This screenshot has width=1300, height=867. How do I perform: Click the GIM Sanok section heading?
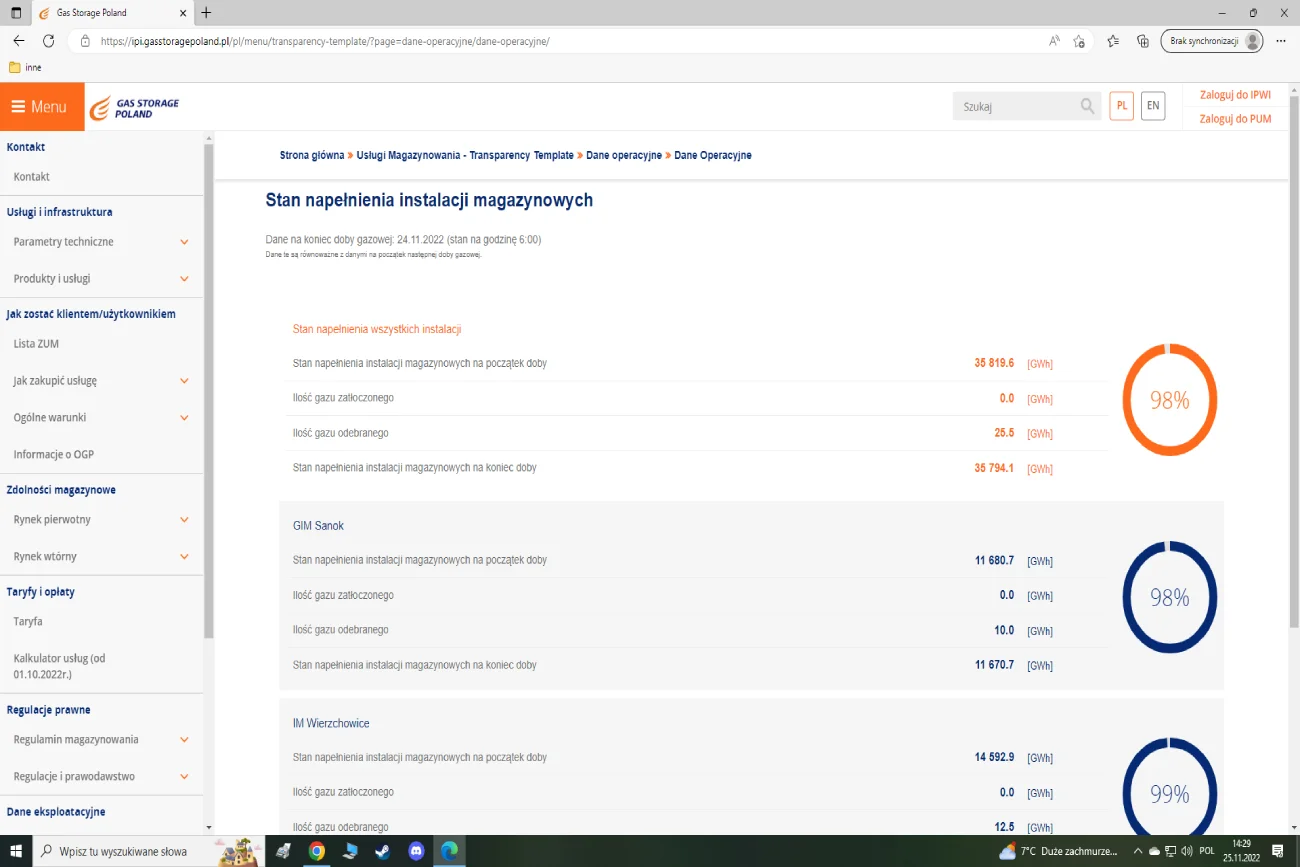318,526
